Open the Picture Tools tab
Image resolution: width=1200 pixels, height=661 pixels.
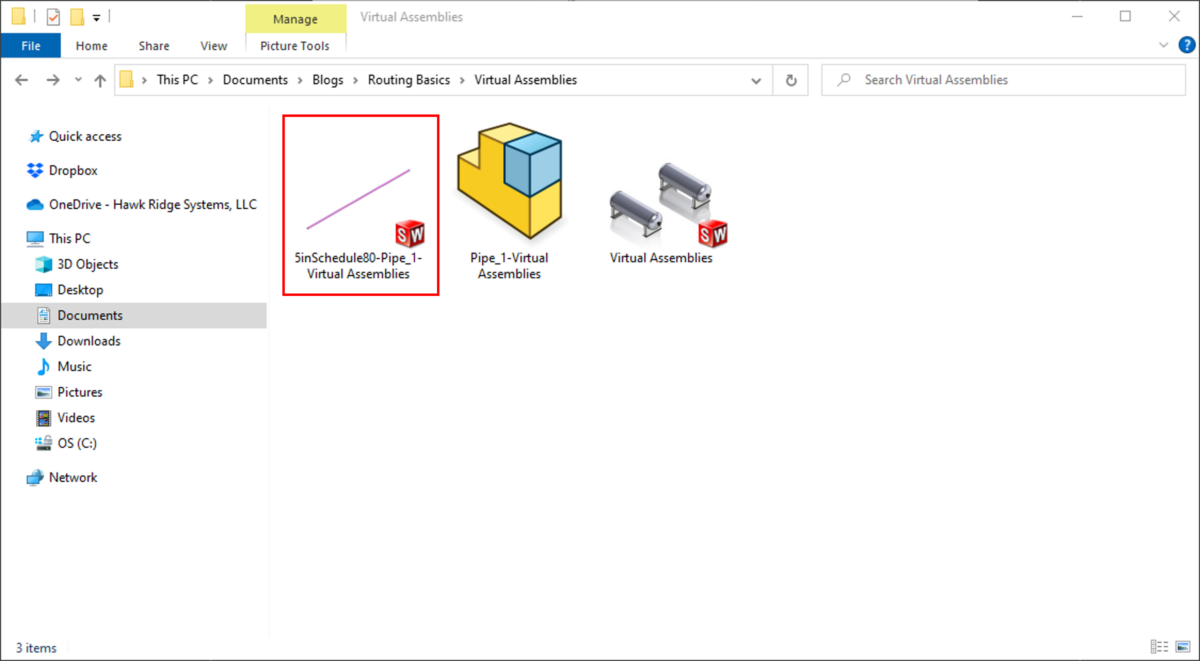[295, 45]
